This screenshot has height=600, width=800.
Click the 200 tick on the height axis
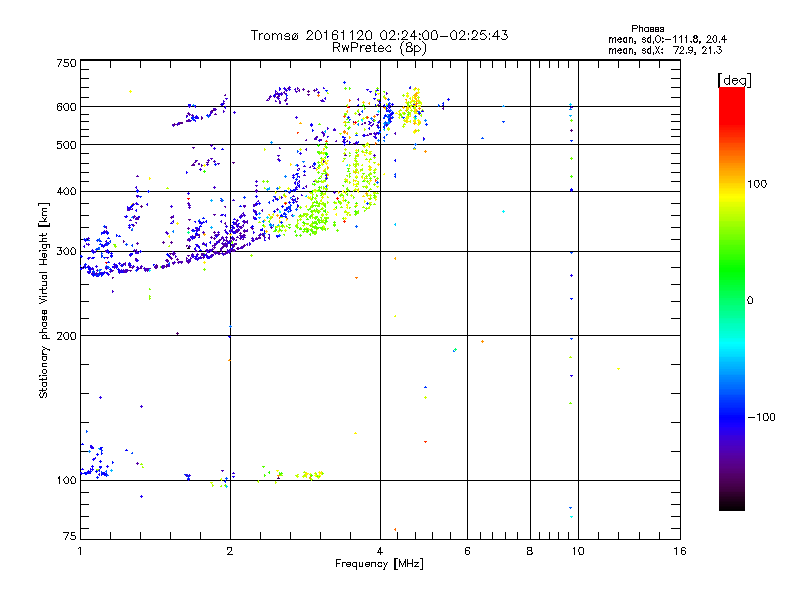(x=66, y=336)
